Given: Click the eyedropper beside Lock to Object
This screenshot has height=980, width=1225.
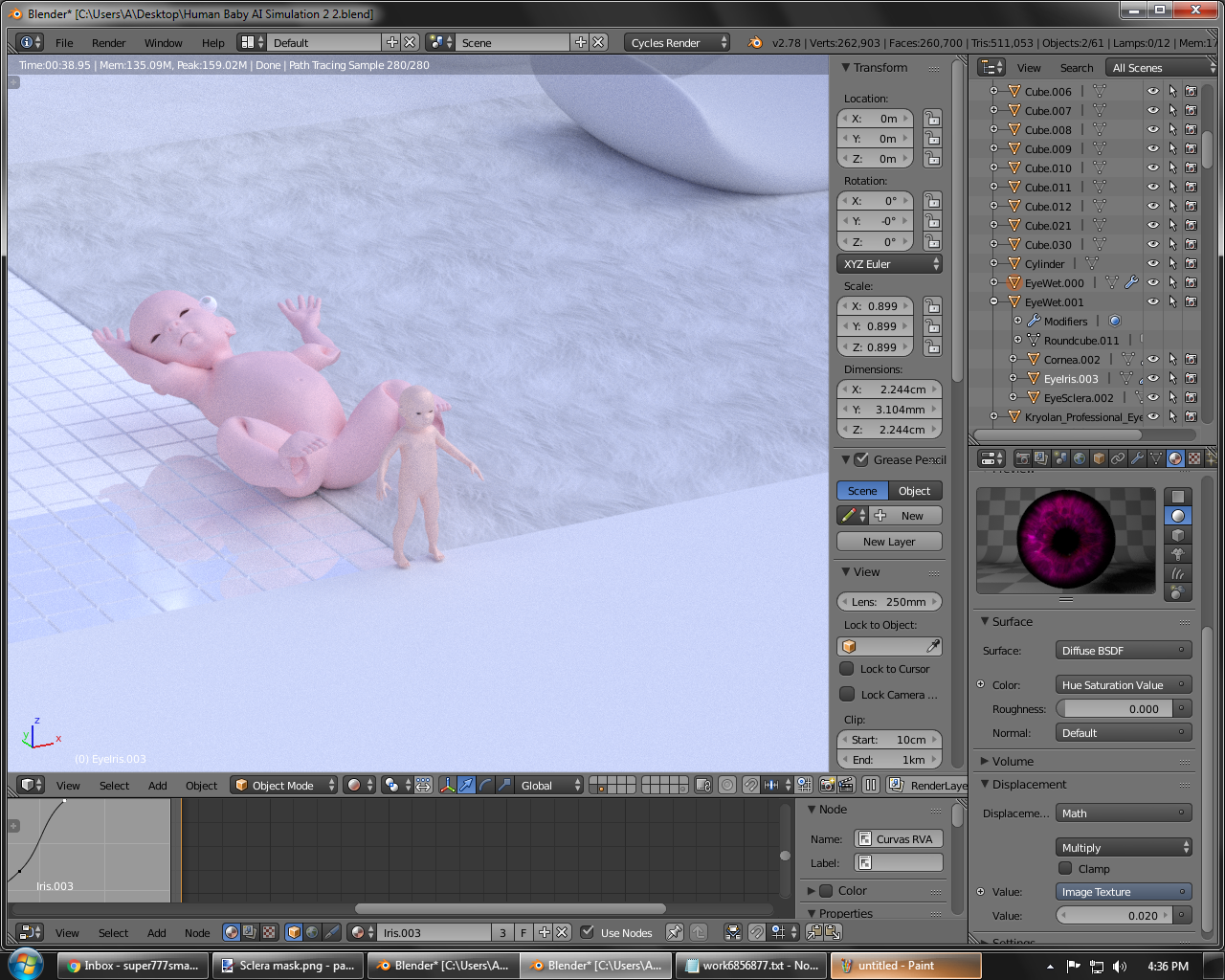Looking at the screenshot, I should (933, 647).
